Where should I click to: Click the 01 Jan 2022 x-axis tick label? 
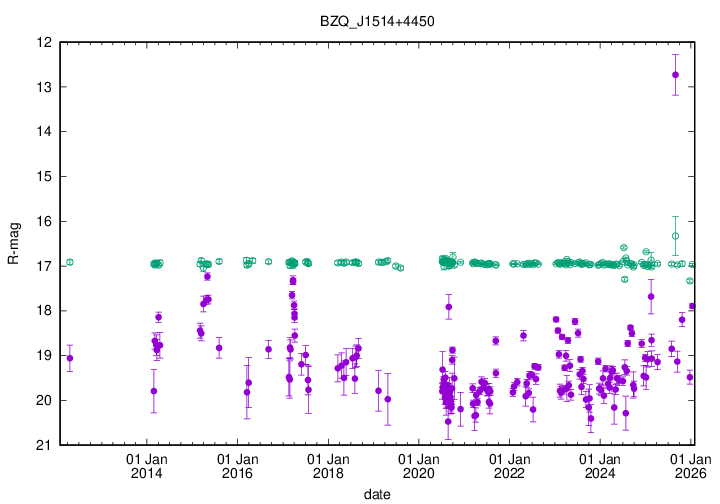pos(509,466)
